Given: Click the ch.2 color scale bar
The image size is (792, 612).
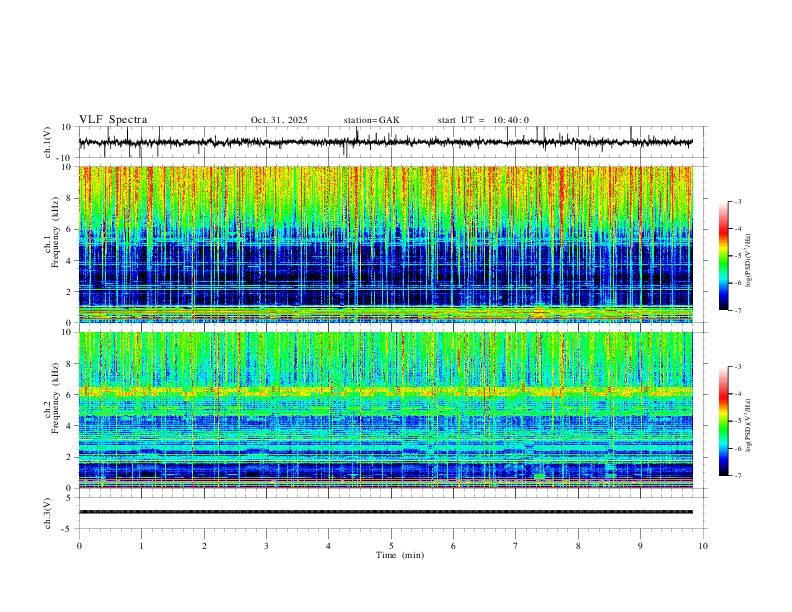Looking at the screenshot, I should 724,421.
